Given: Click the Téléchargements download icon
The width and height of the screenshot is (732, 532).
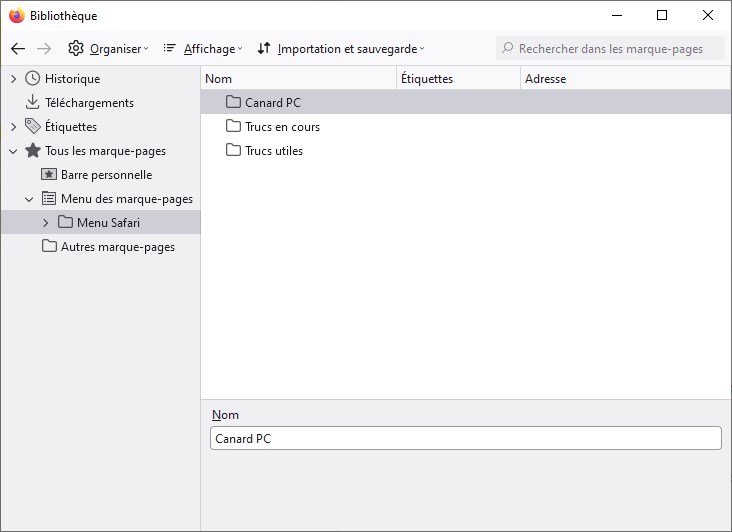Looking at the screenshot, I should 32,102.
